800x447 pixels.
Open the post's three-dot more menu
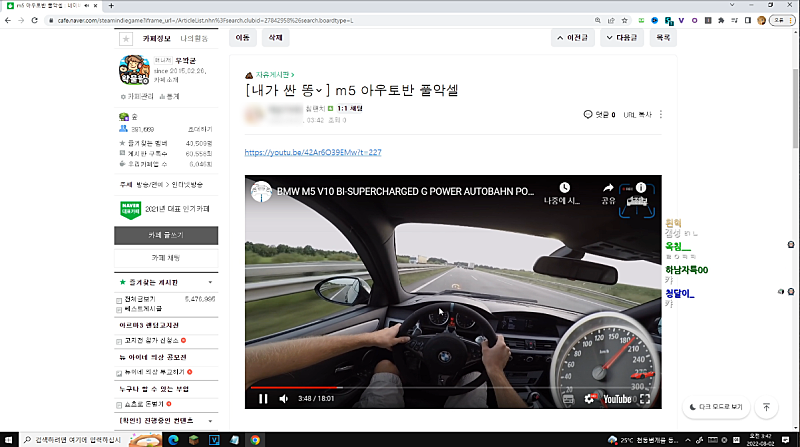pos(660,114)
